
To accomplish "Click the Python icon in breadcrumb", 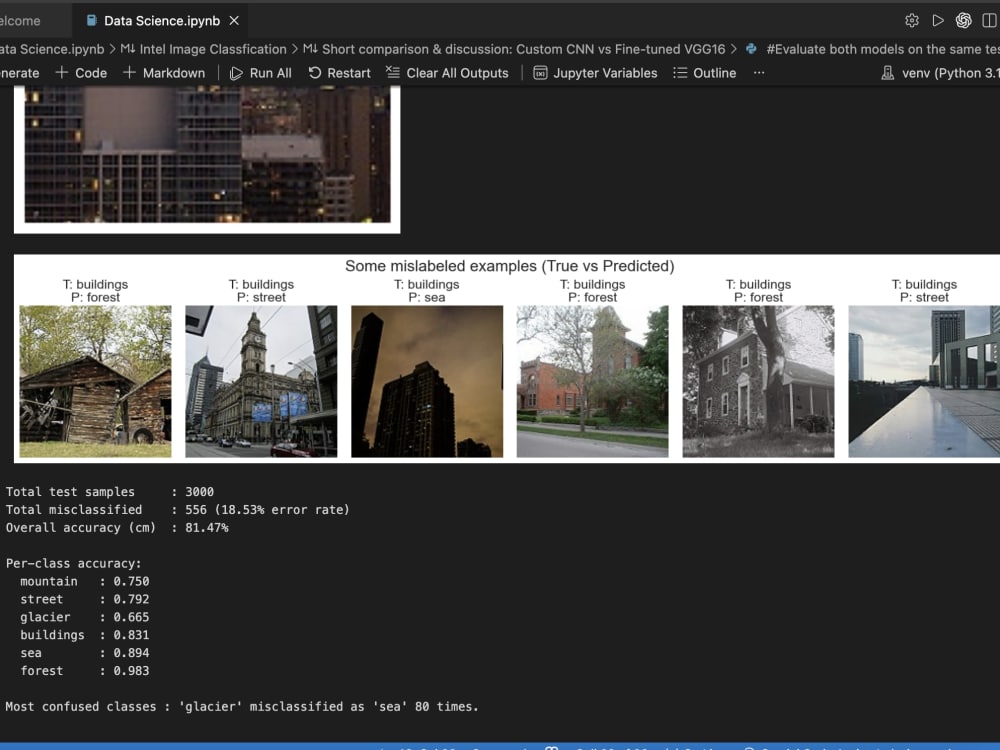I will tap(751, 49).
